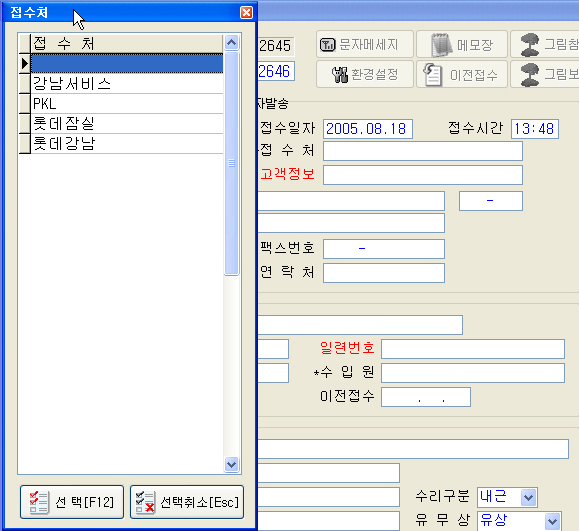The image size is (579, 531).
Task: Open the 문자메세지 text message button
Action: pos(364,44)
